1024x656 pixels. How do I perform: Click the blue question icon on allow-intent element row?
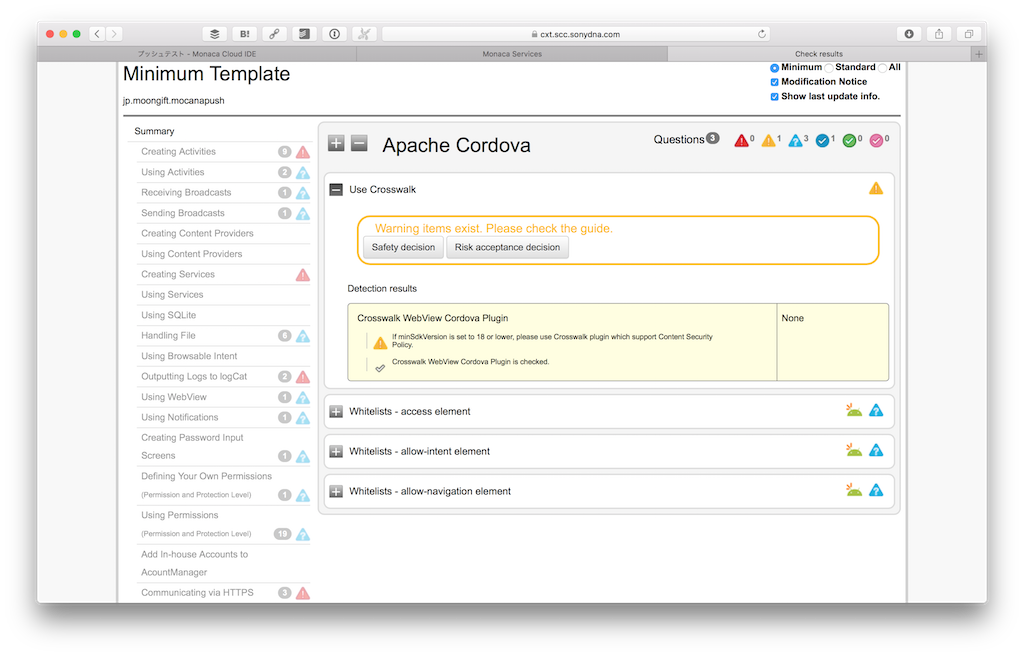click(876, 450)
